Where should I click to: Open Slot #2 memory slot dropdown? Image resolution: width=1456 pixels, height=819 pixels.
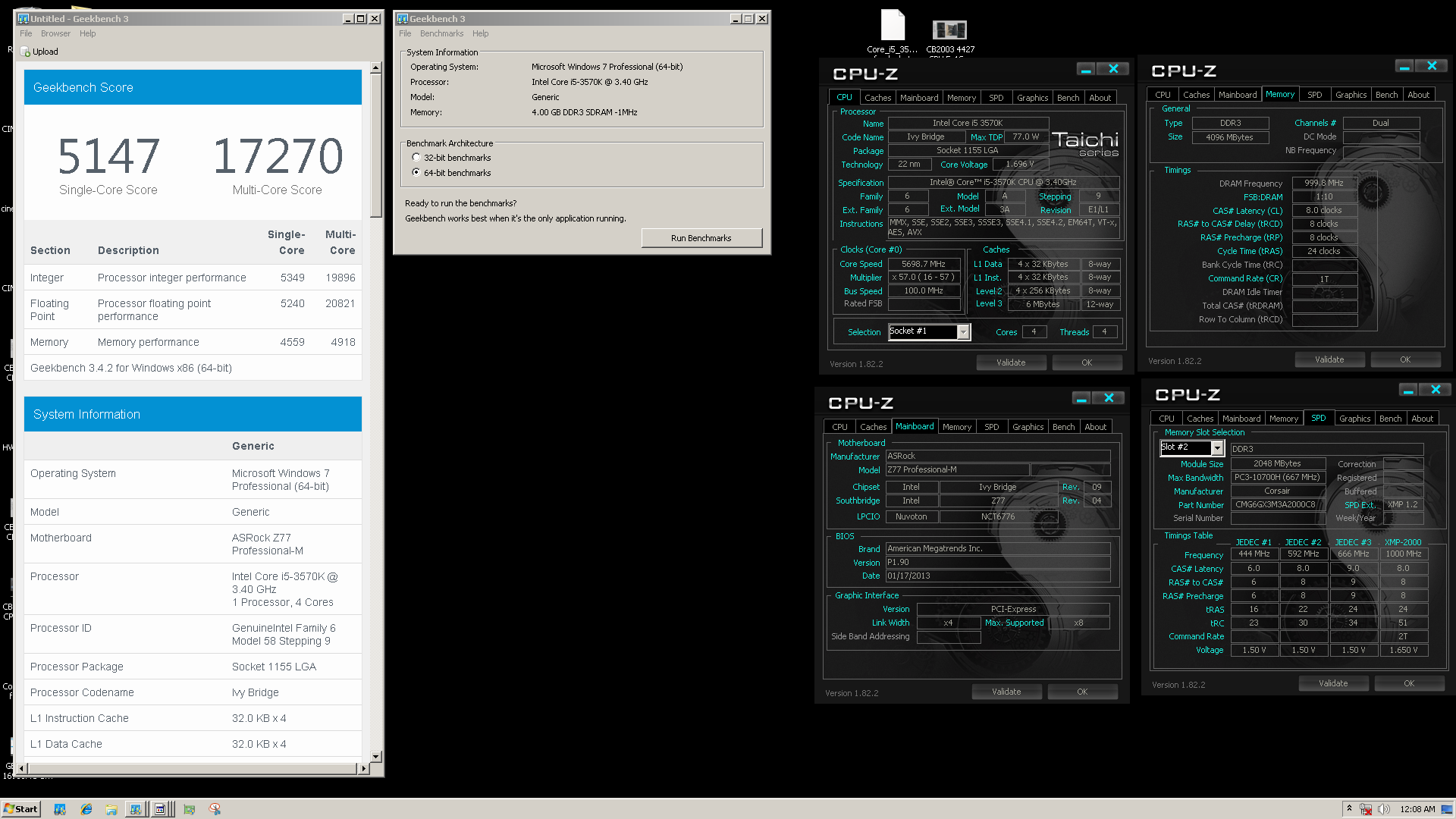coord(1217,448)
